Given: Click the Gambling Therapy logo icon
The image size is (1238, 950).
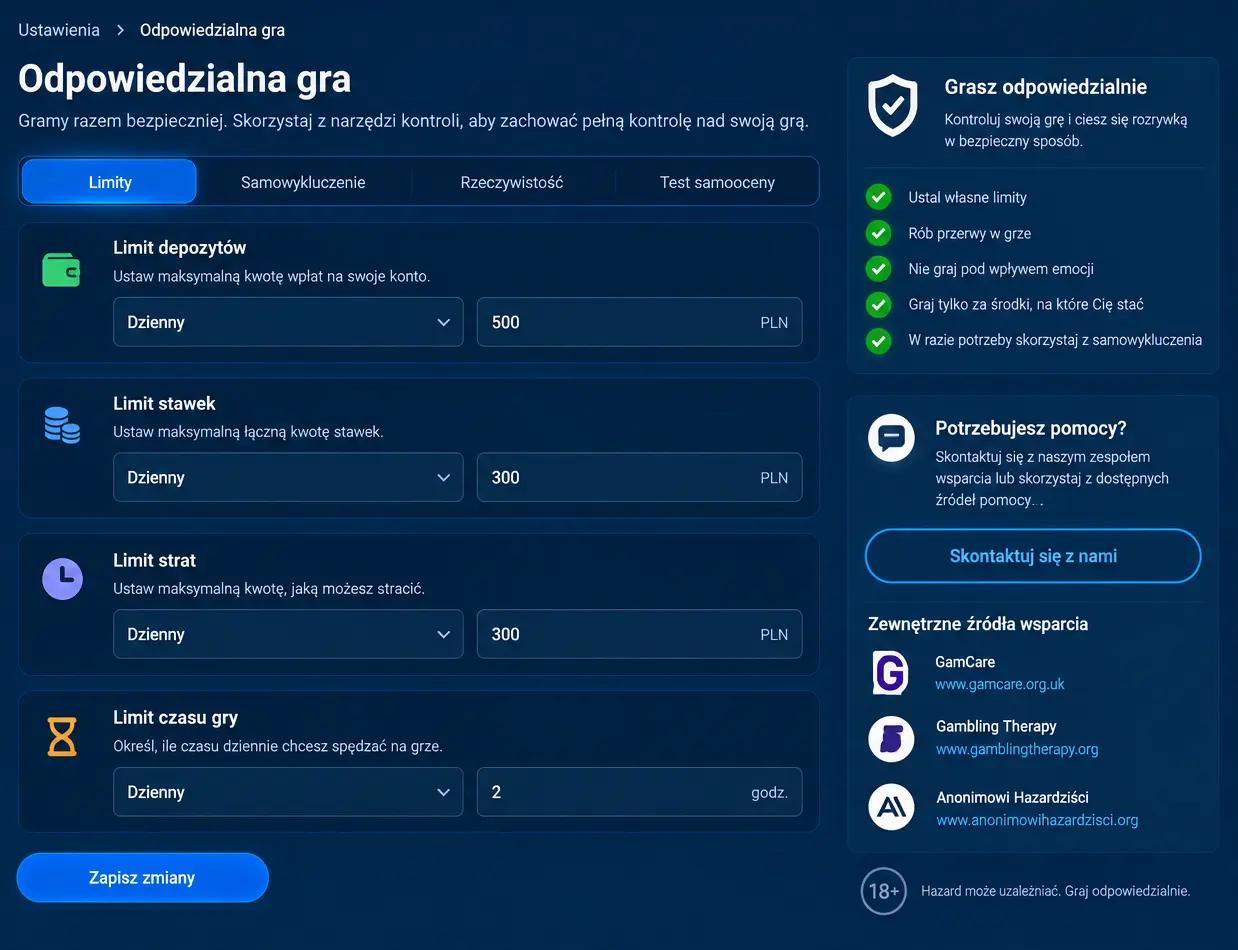Looking at the screenshot, I should 891,739.
